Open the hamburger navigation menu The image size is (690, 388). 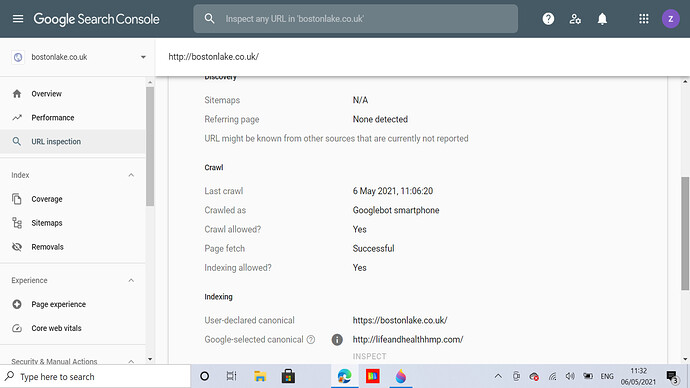[x=18, y=19]
